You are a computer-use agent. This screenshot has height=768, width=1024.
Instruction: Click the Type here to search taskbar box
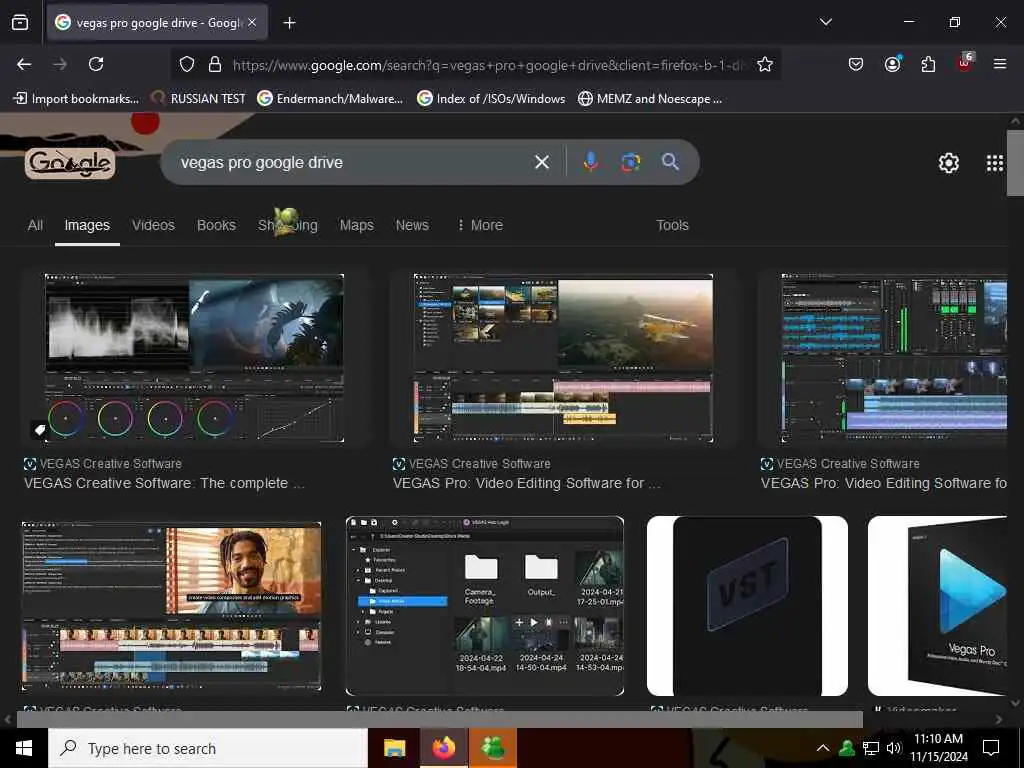(208, 748)
